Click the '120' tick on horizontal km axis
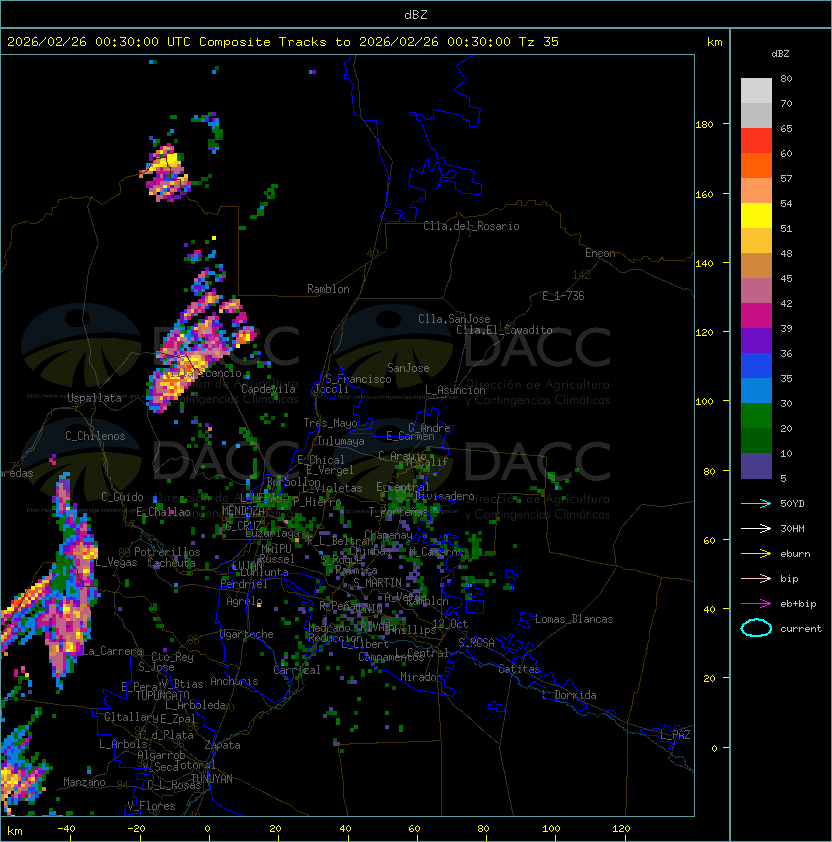The width and height of the screenshot is (832, 842). (621, 829)
